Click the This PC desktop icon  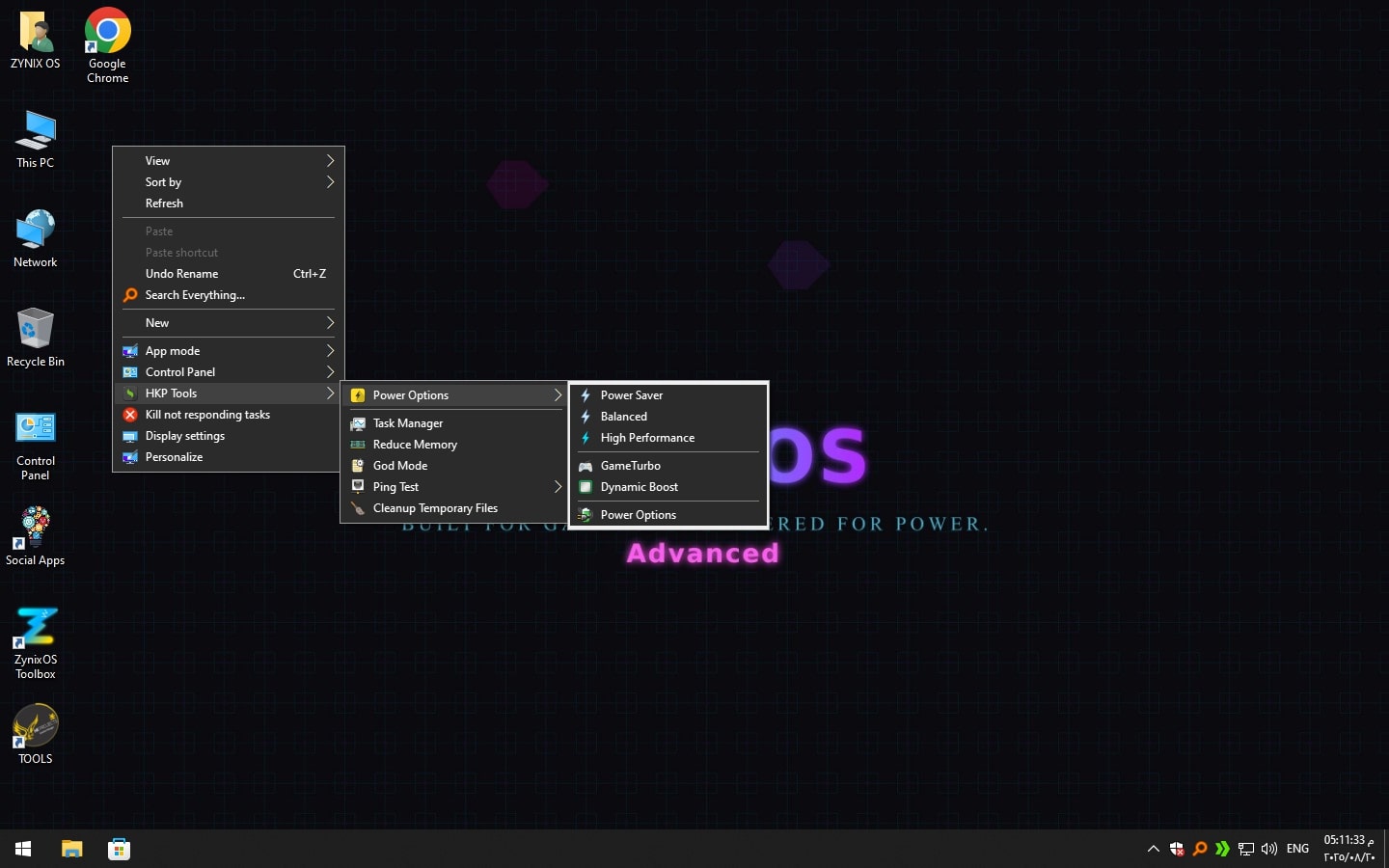[x=36, y=139]
